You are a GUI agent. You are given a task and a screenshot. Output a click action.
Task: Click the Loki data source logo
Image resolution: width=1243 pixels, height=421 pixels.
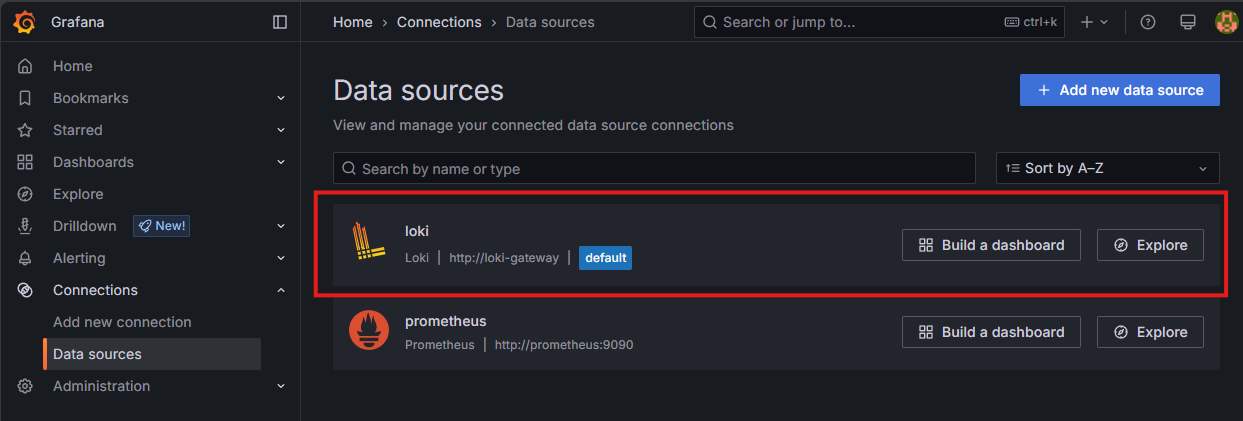click(x=368, y=244)
